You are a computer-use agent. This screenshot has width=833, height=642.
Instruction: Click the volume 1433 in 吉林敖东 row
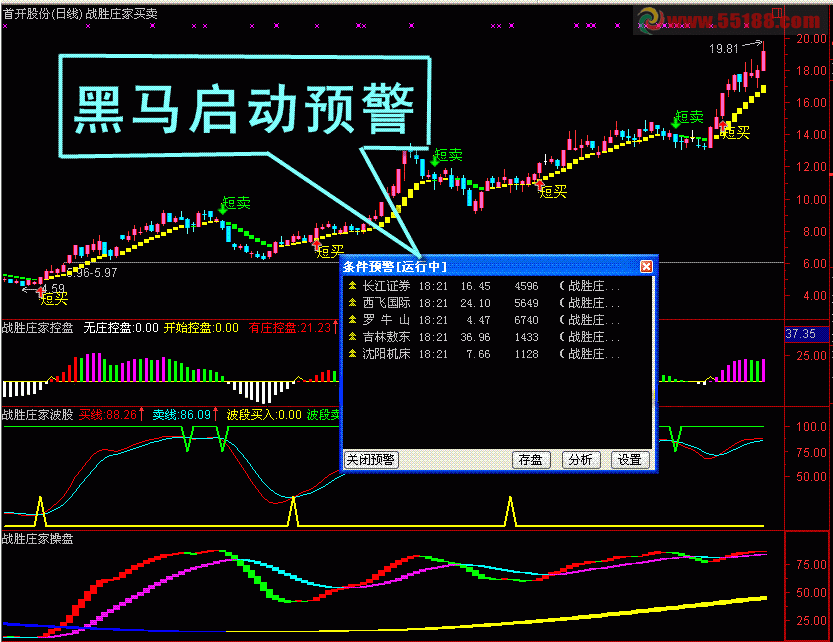pos(526,337)
